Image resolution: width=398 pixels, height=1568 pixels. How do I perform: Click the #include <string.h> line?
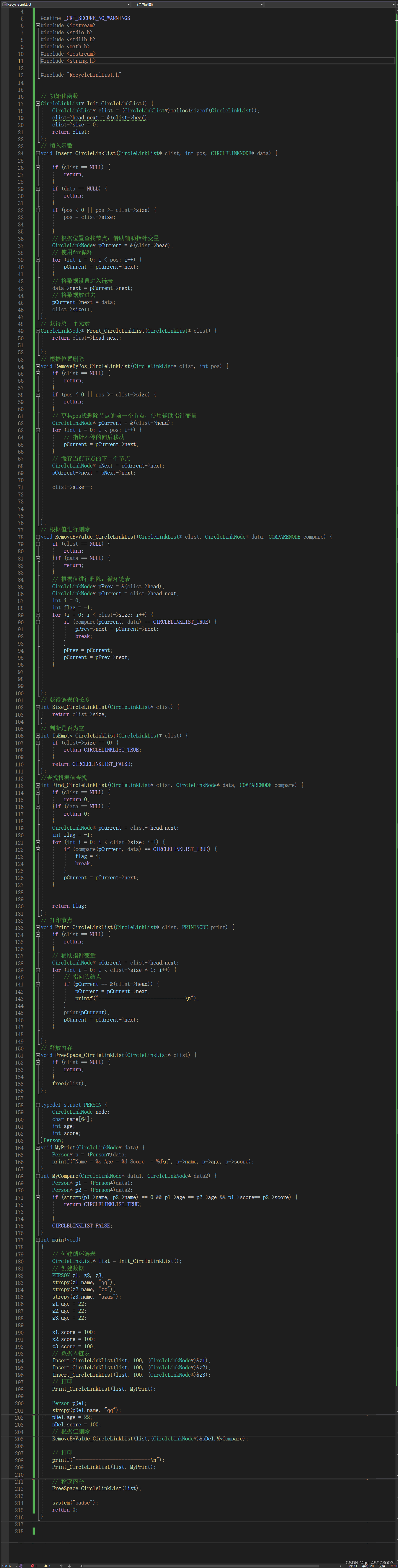pos(68,61)
